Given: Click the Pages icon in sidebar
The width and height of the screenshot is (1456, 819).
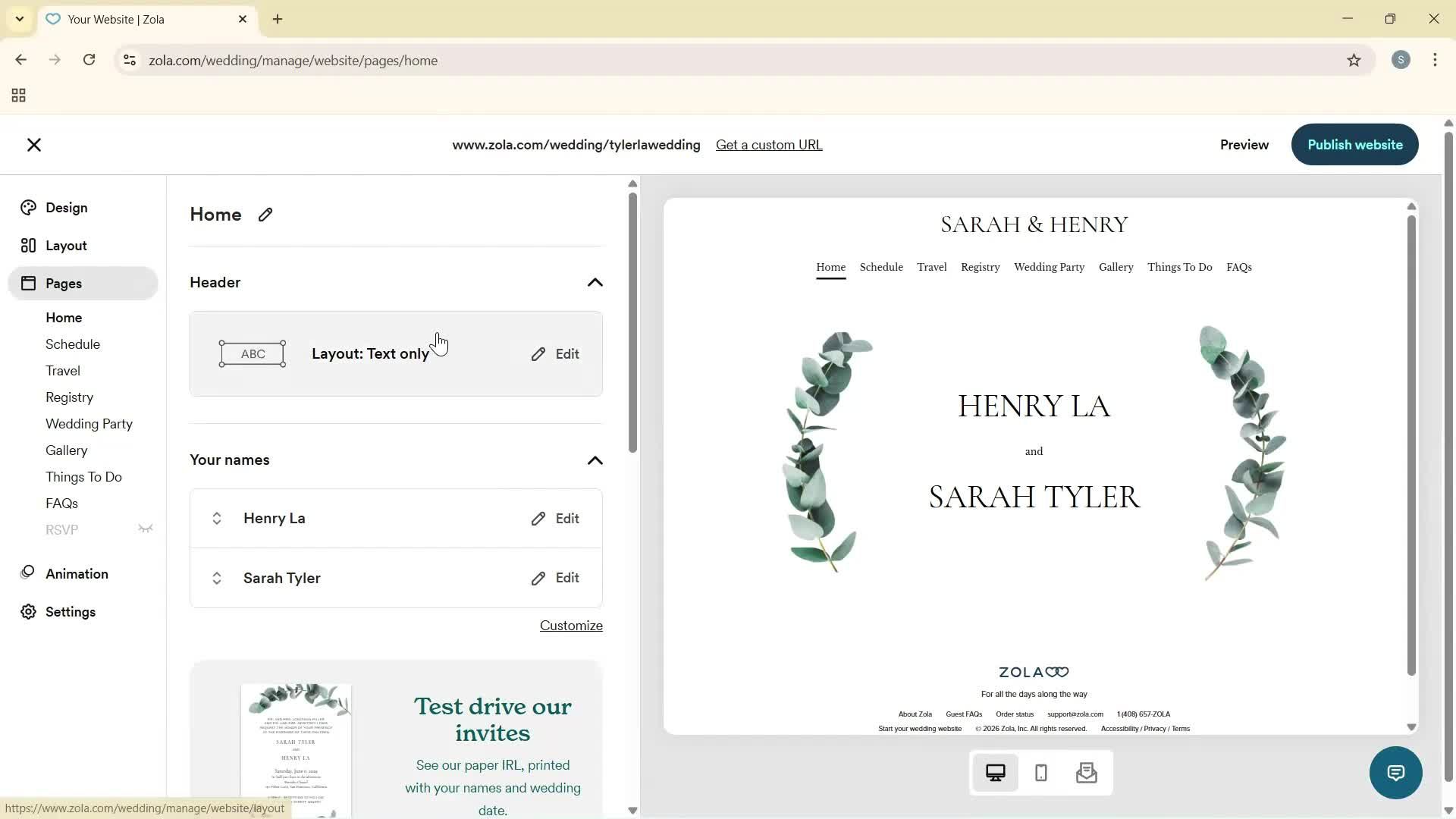Looking at the screenshot, I should coord(28,283).
